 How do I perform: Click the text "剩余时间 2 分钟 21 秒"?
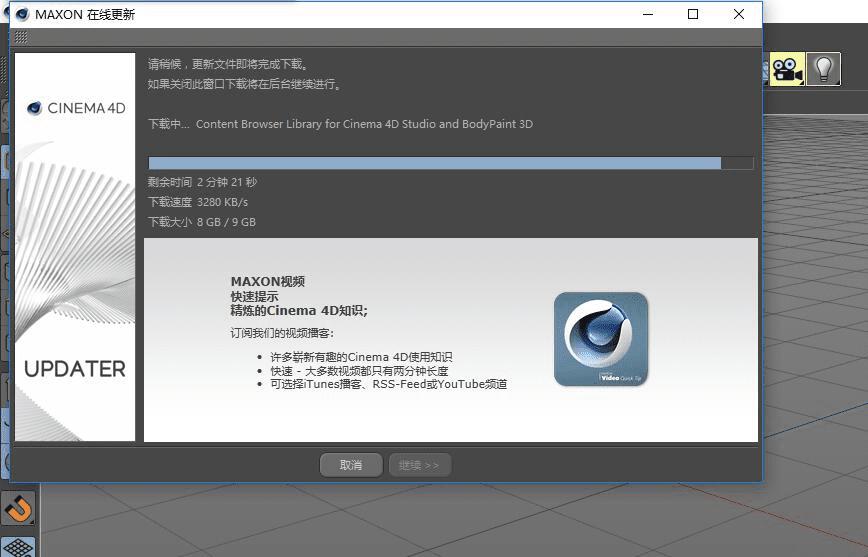pyautogui.click(x=203, y=182)
